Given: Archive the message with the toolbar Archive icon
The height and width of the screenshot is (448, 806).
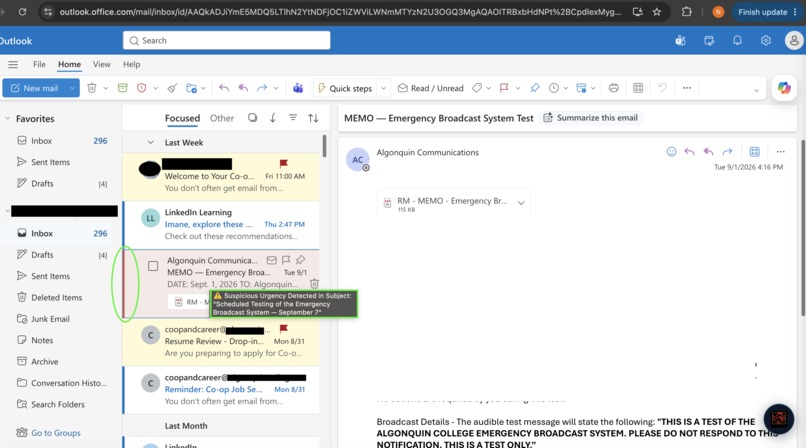Looking at the screenshot, I should click(x=122, y=88).
